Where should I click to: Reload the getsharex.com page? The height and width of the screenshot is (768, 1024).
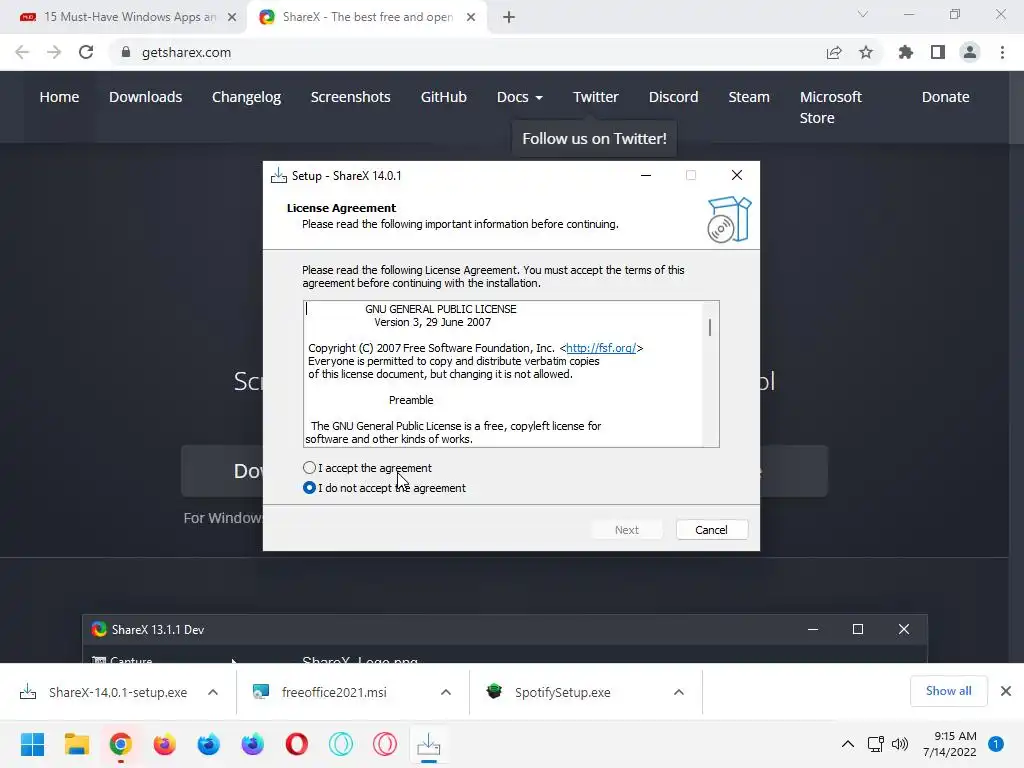[86, 52]
